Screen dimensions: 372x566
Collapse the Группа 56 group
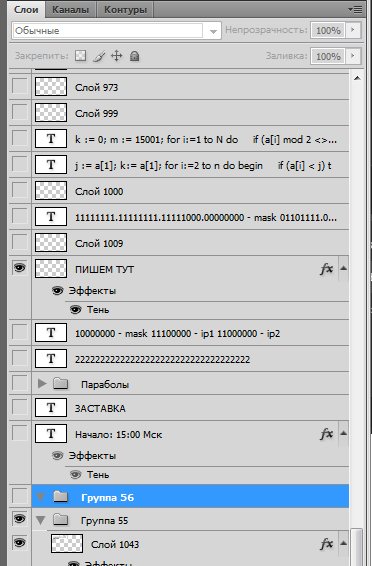point(40,497)
